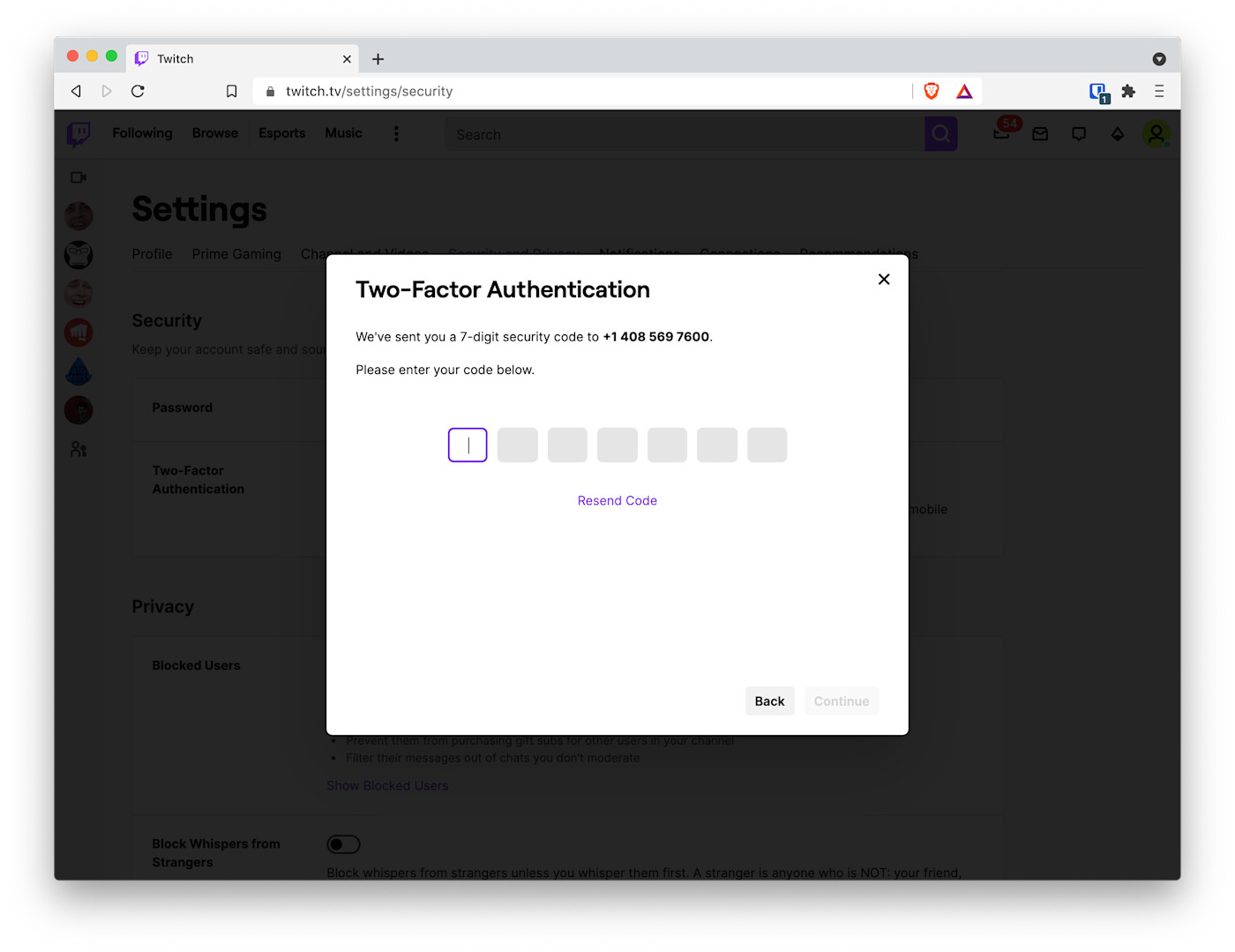Click the Bits gem icon
The height and width of the screenshot is (952, 1235).
tap(1117, 133)
